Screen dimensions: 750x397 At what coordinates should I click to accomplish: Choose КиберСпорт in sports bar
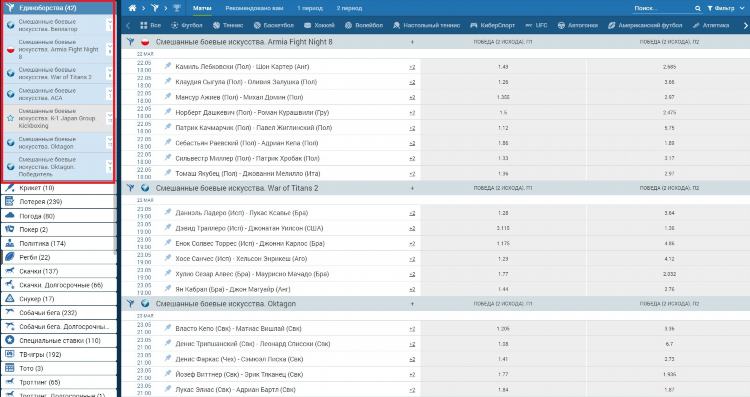[493, 25]
